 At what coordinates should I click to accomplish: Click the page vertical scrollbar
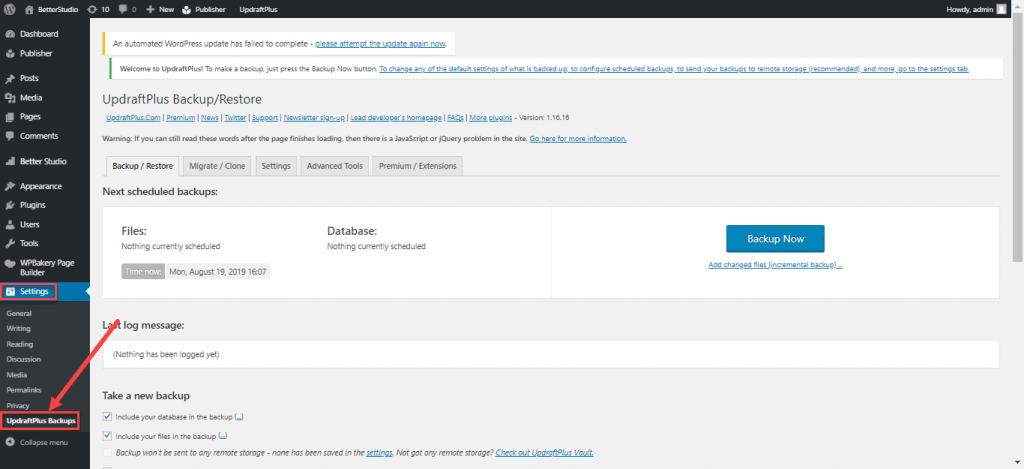tap(1017, 137)
